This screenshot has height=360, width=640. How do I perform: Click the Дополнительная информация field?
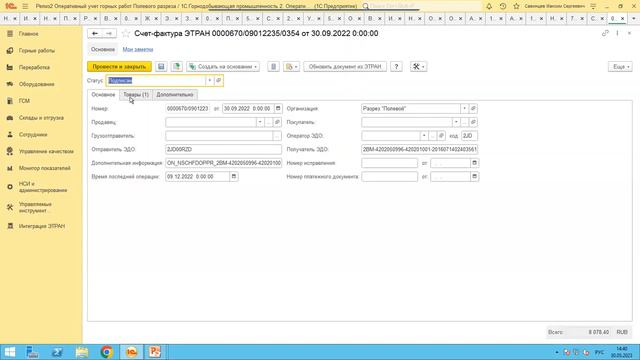[223, 163]
